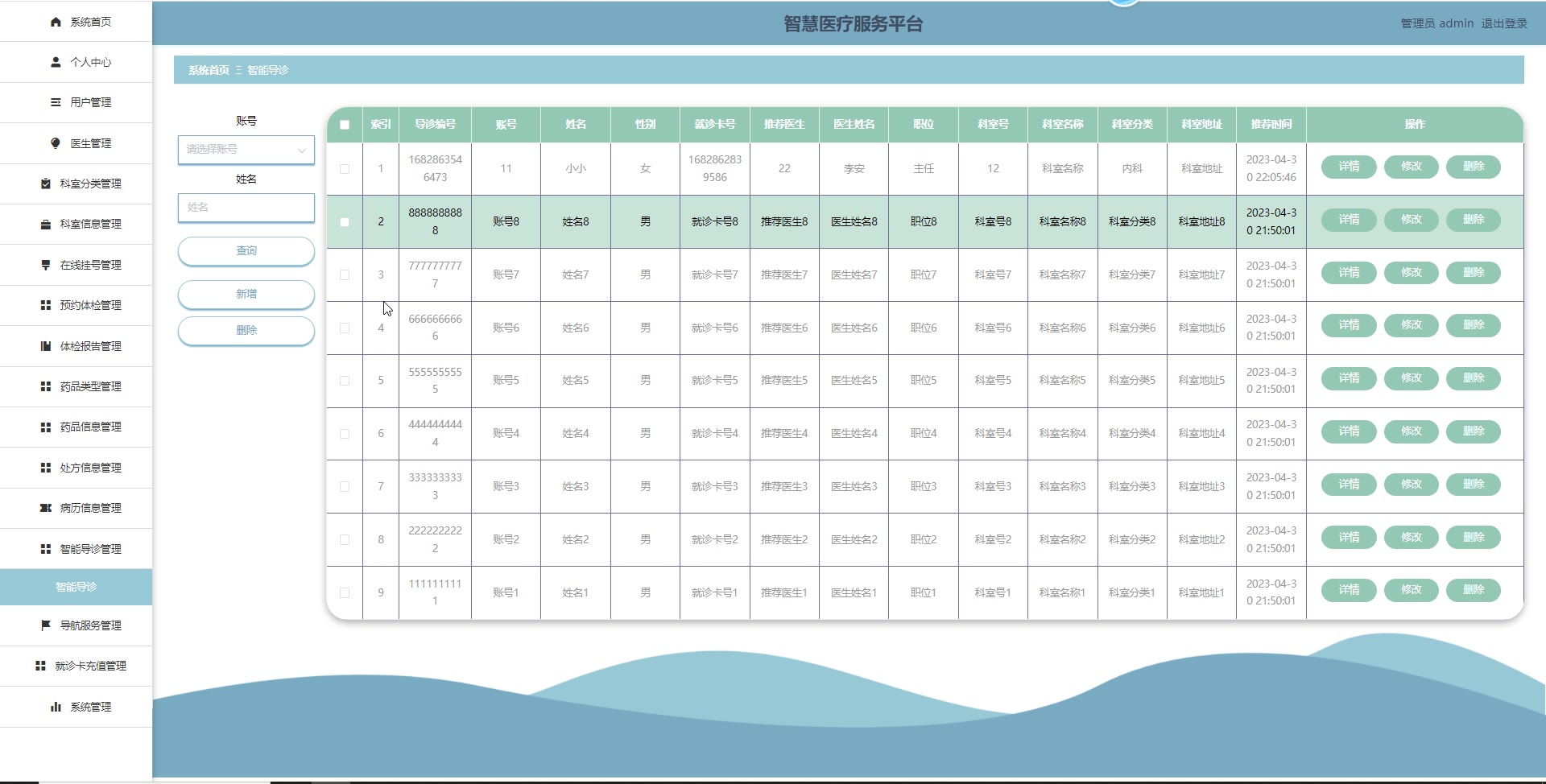Click the clipboard icon beside 科室分类管理
The height and width of the screenshot is (784, 1546).
click(x=46, y=184)
